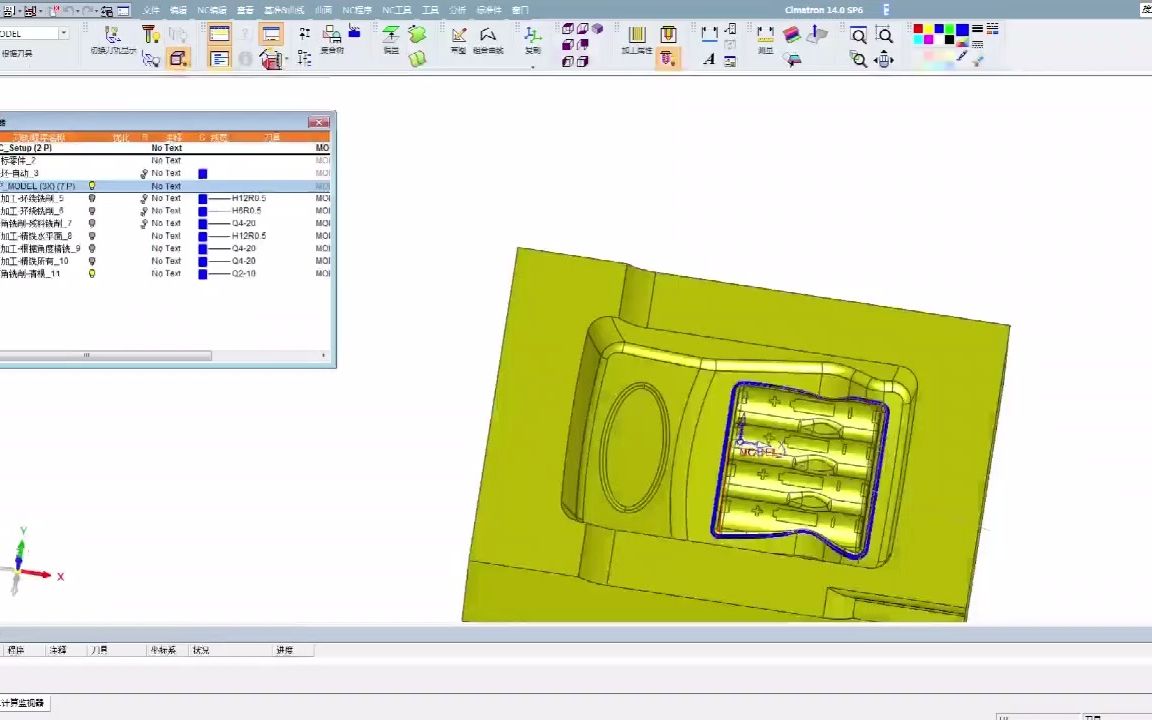Toggle lightbulb of the 清根_11 procedure
This screenshot has height=720, width=1152.
tap(92, 273)
